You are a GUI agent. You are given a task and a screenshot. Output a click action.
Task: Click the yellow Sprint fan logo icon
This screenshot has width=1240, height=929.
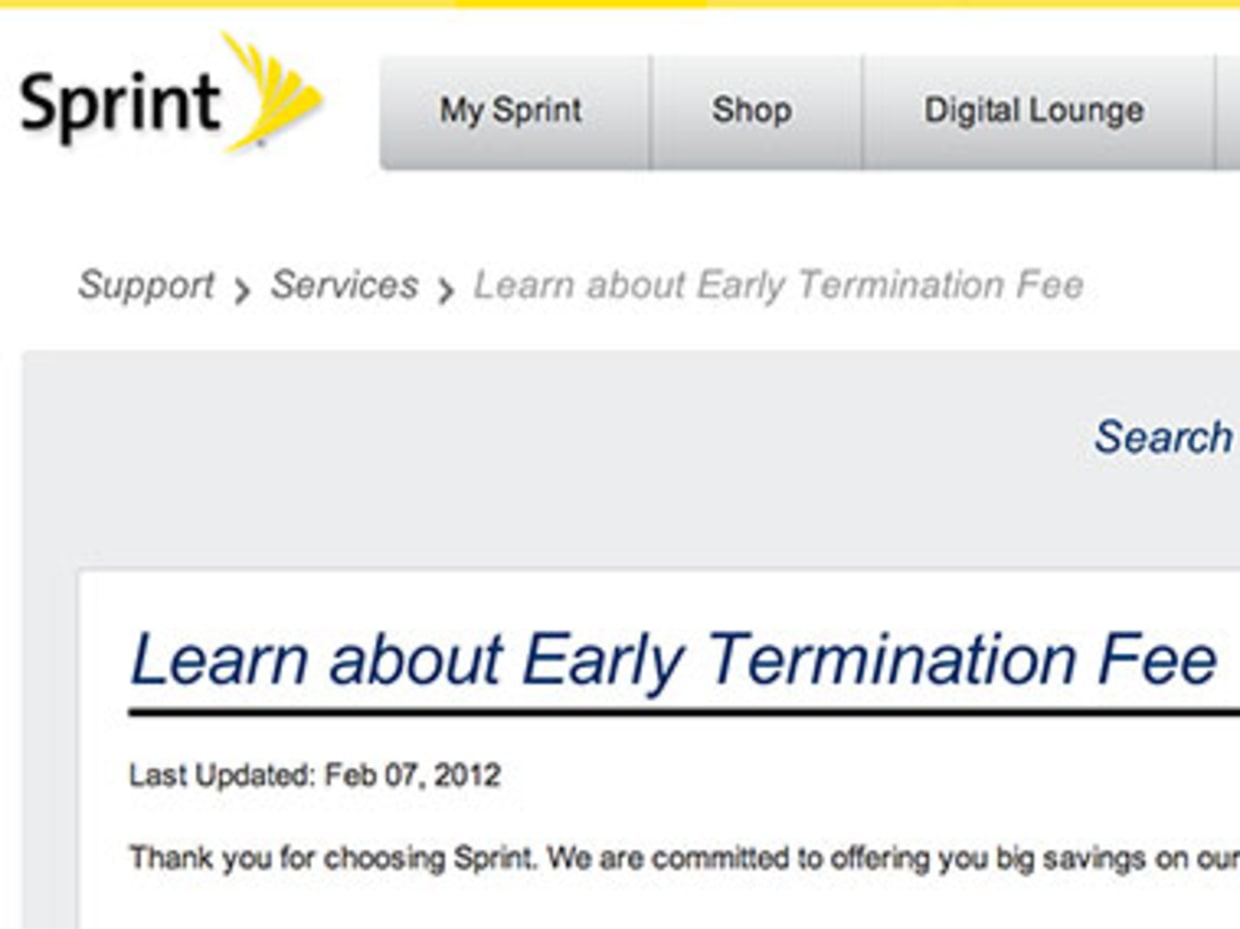click(x=273, y=92)
